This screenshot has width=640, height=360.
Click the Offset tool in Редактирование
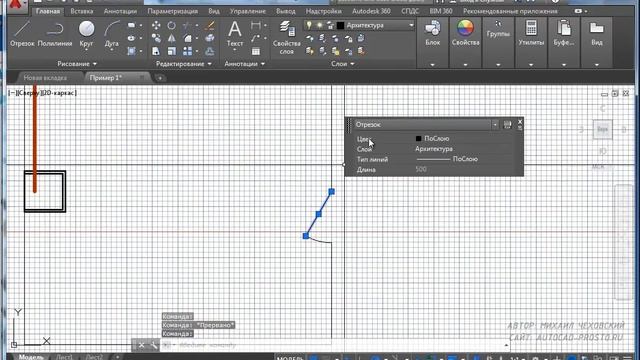(210, 51)
